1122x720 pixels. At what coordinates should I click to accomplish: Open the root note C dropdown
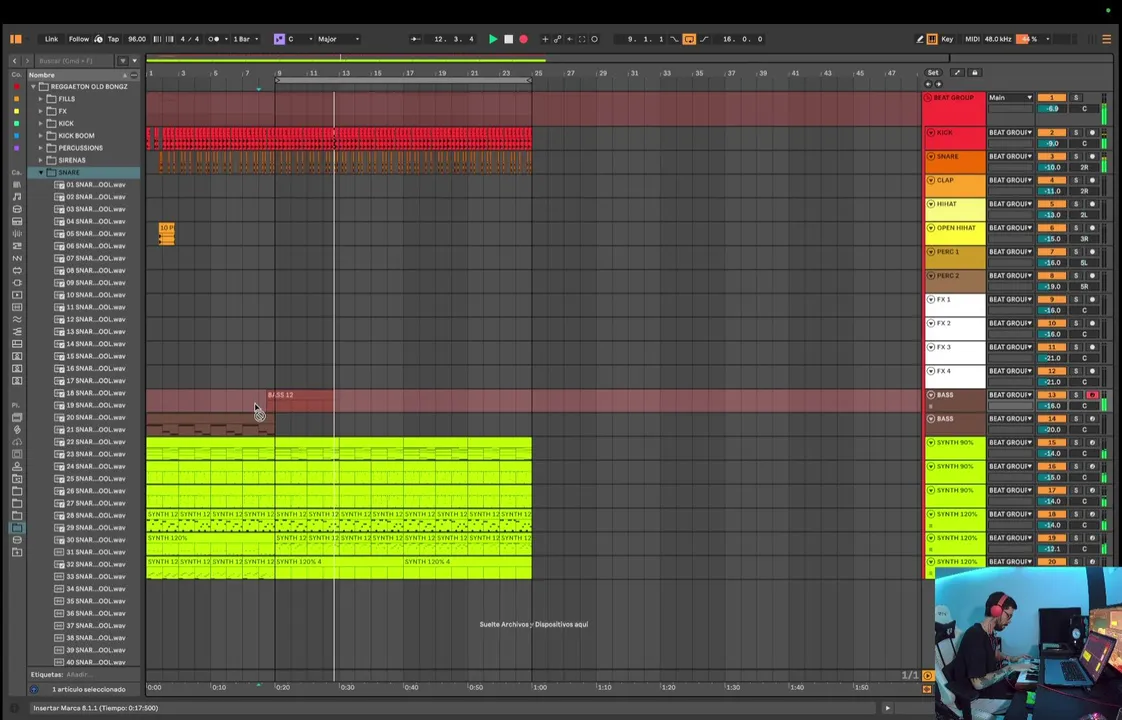coord(300,39)
